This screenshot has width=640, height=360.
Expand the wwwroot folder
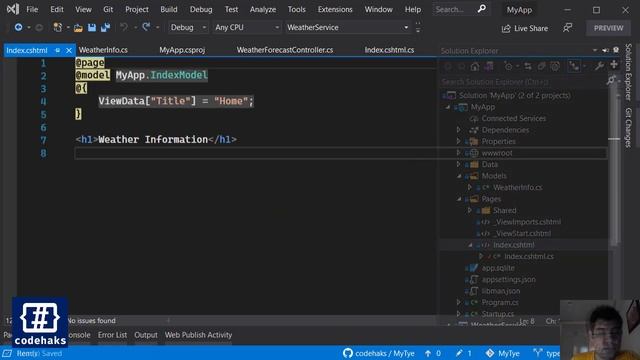point(458,153)
